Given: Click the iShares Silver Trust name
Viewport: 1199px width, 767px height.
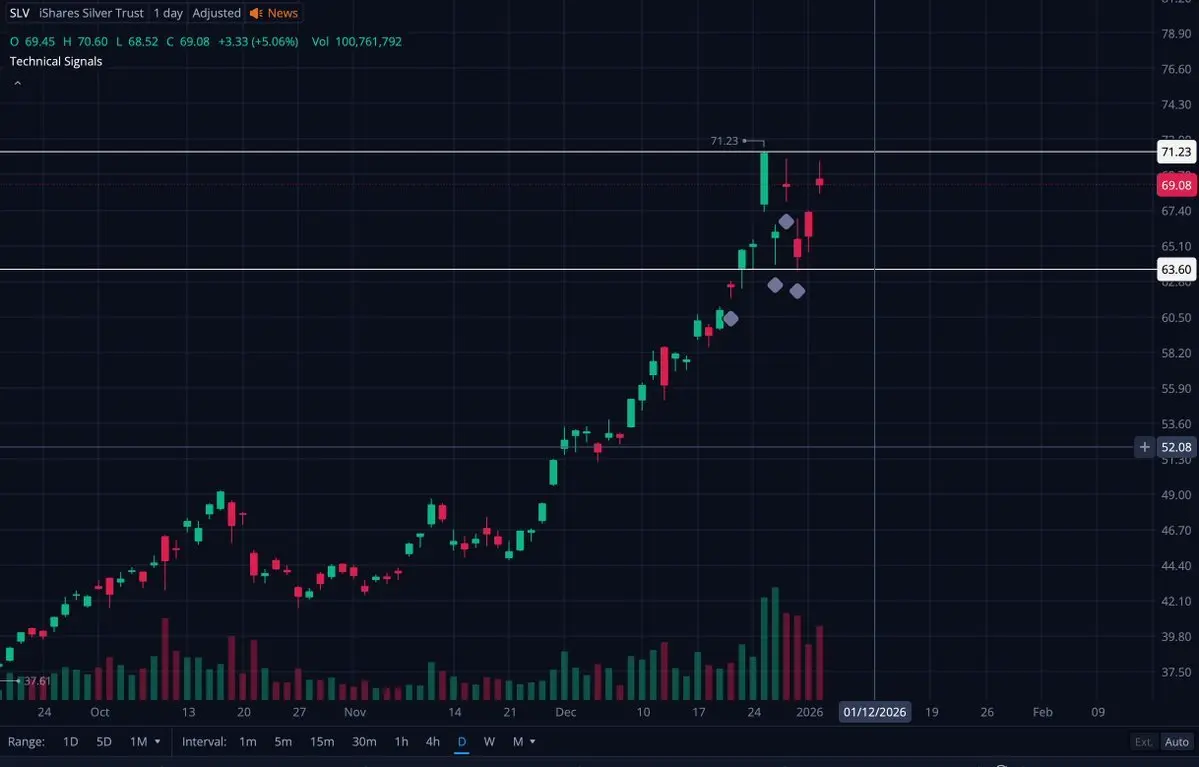Looking at the screenshot, I should click(91, 13).
